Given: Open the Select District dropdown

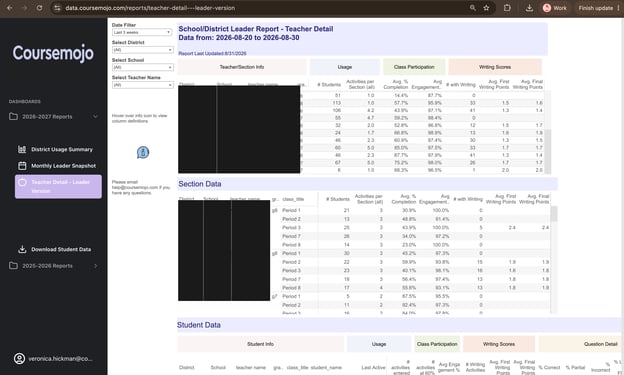Looking at the screenshot, I should point(142,50).
